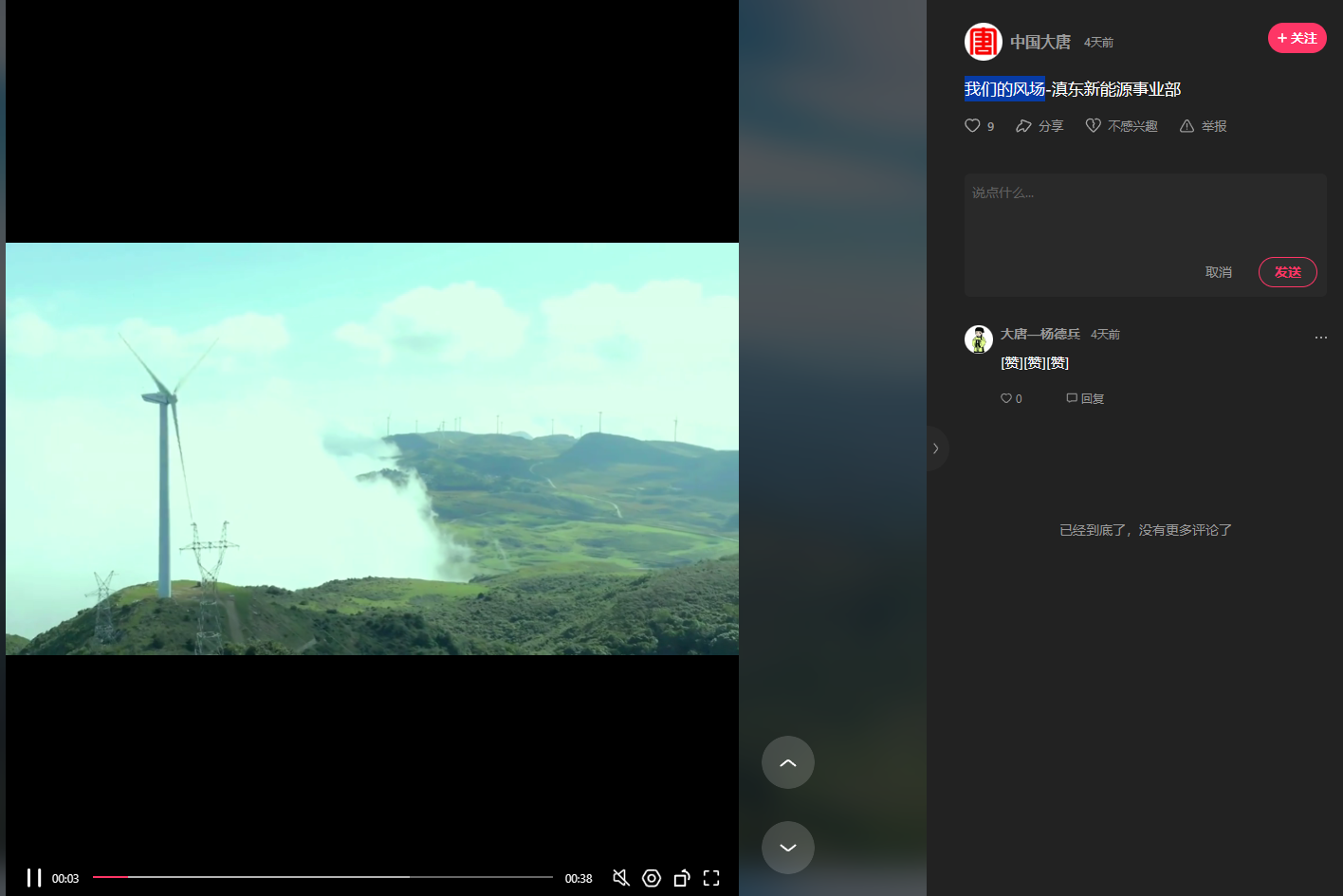The height and width of the screenshot is (896, 1343).
Task: Report this video
Action: pyautogui.click(x=1203, y=126)
